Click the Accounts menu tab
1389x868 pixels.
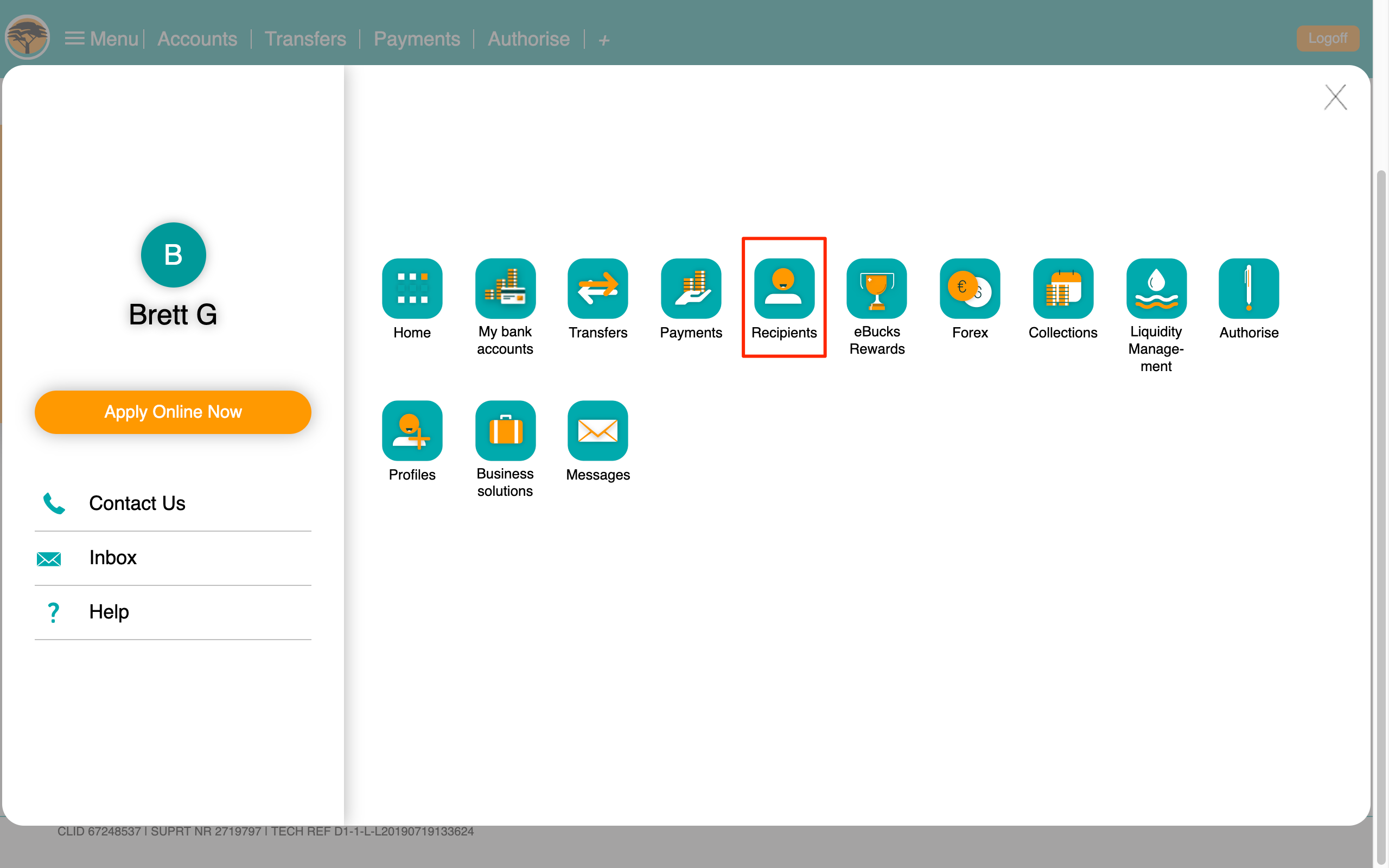[x=197, y=38]
